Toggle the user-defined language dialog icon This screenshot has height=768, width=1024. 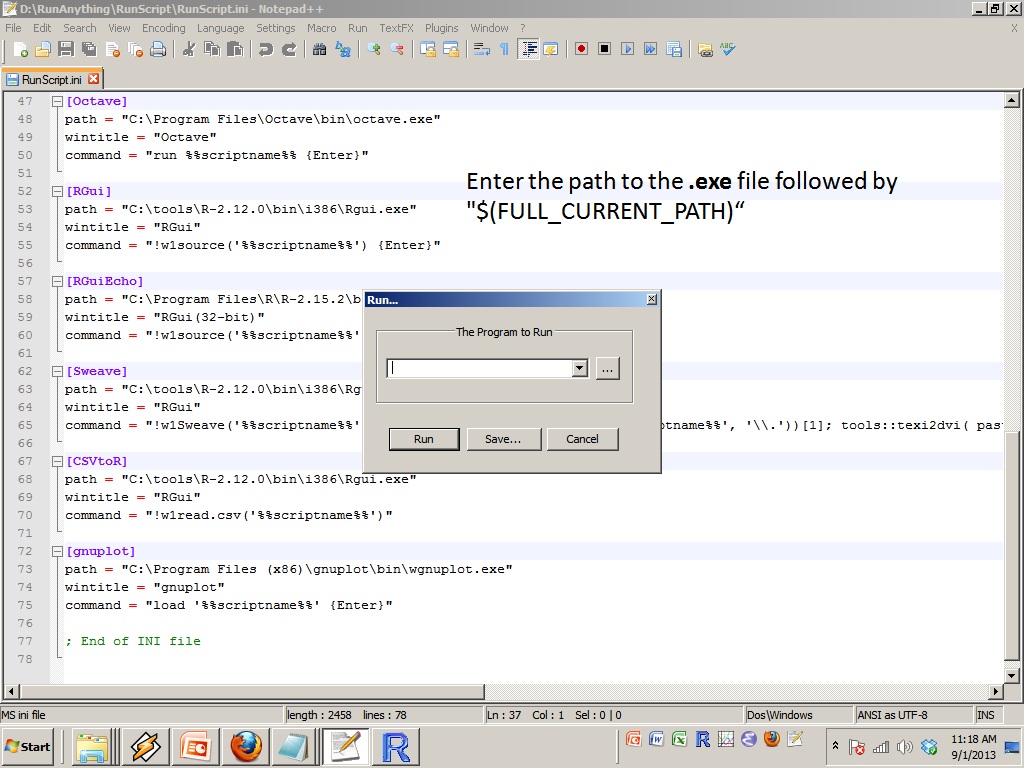click(x=551, y=50)
